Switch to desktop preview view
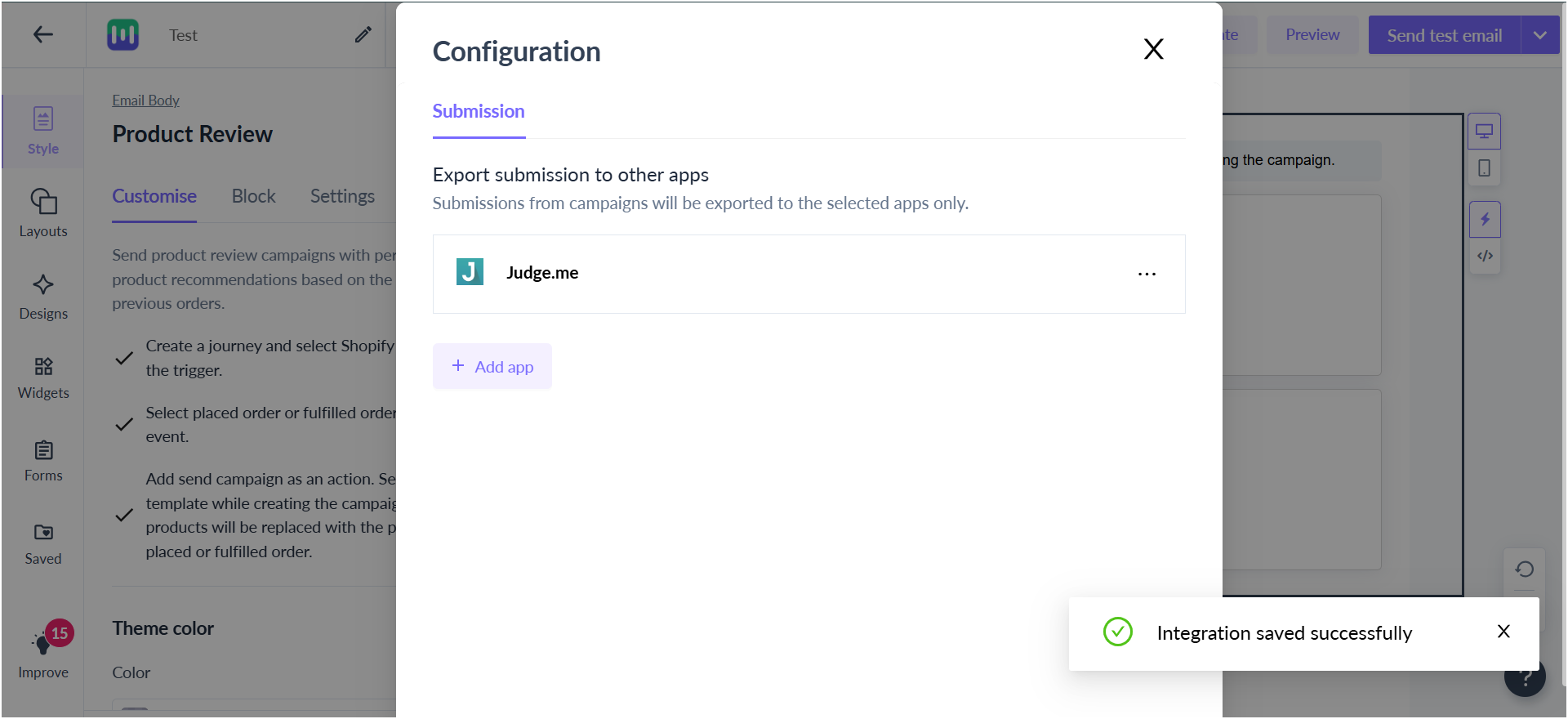 click(x=1484, y=132)
